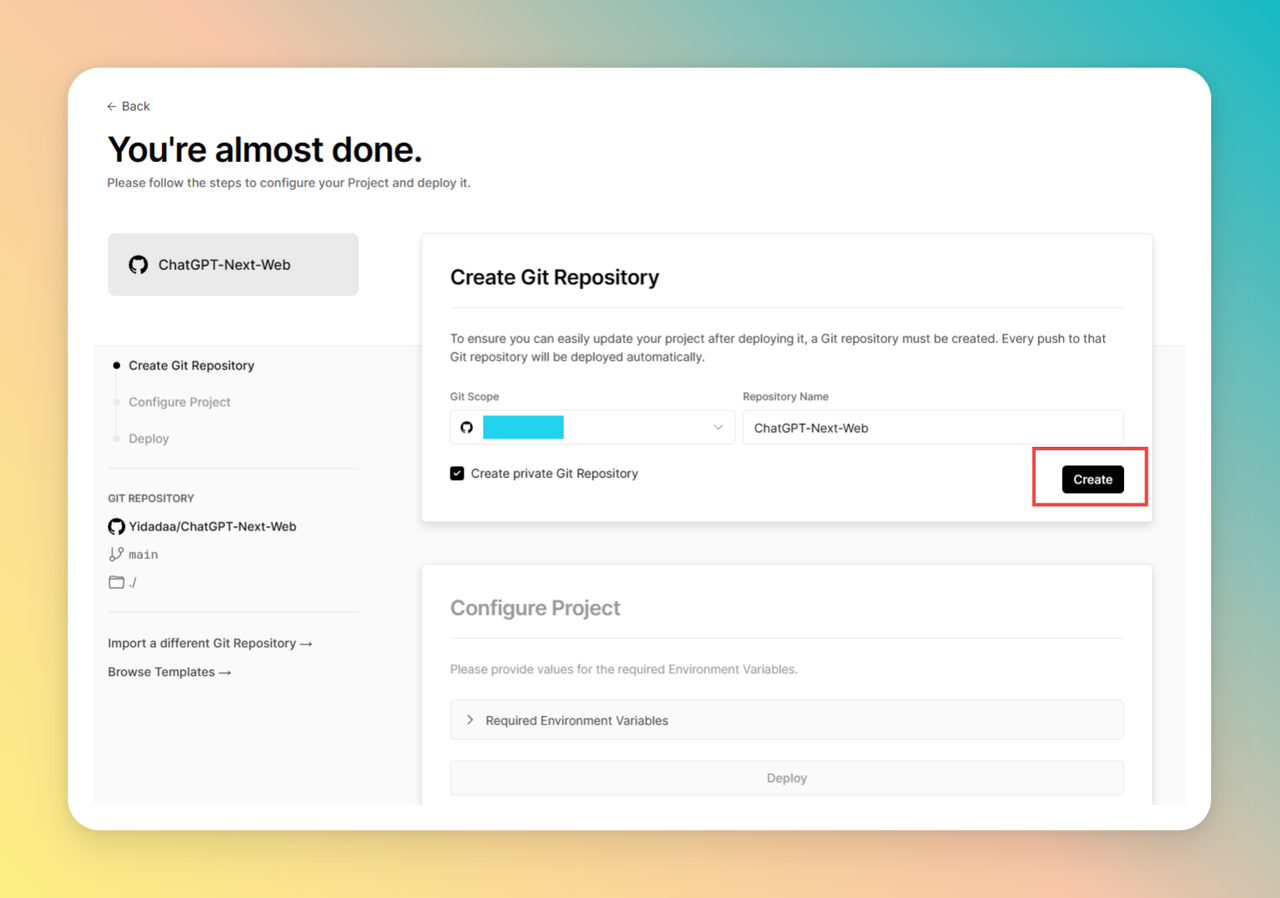Click GitHub icon beside Yidadaa/ChatGPT-Next-Web
Viewport: 1280px width, 898px height.
(x=117, y=527)
